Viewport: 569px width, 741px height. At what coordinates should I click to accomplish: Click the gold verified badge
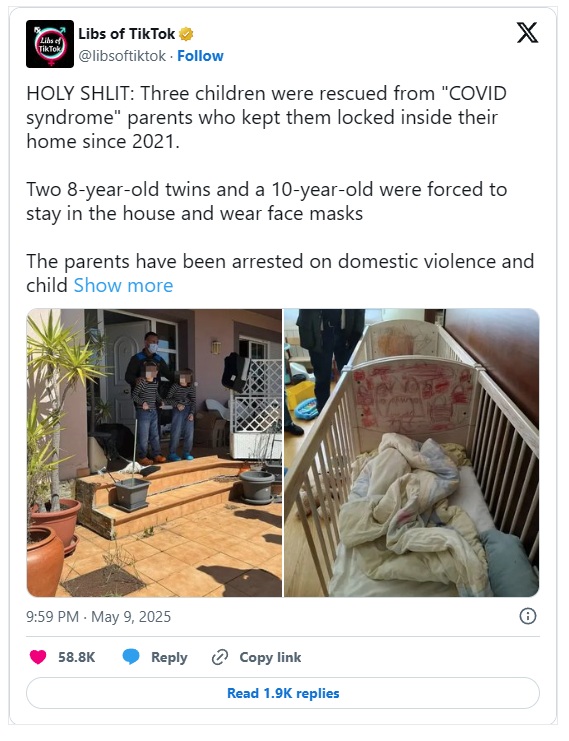(186, 34)
